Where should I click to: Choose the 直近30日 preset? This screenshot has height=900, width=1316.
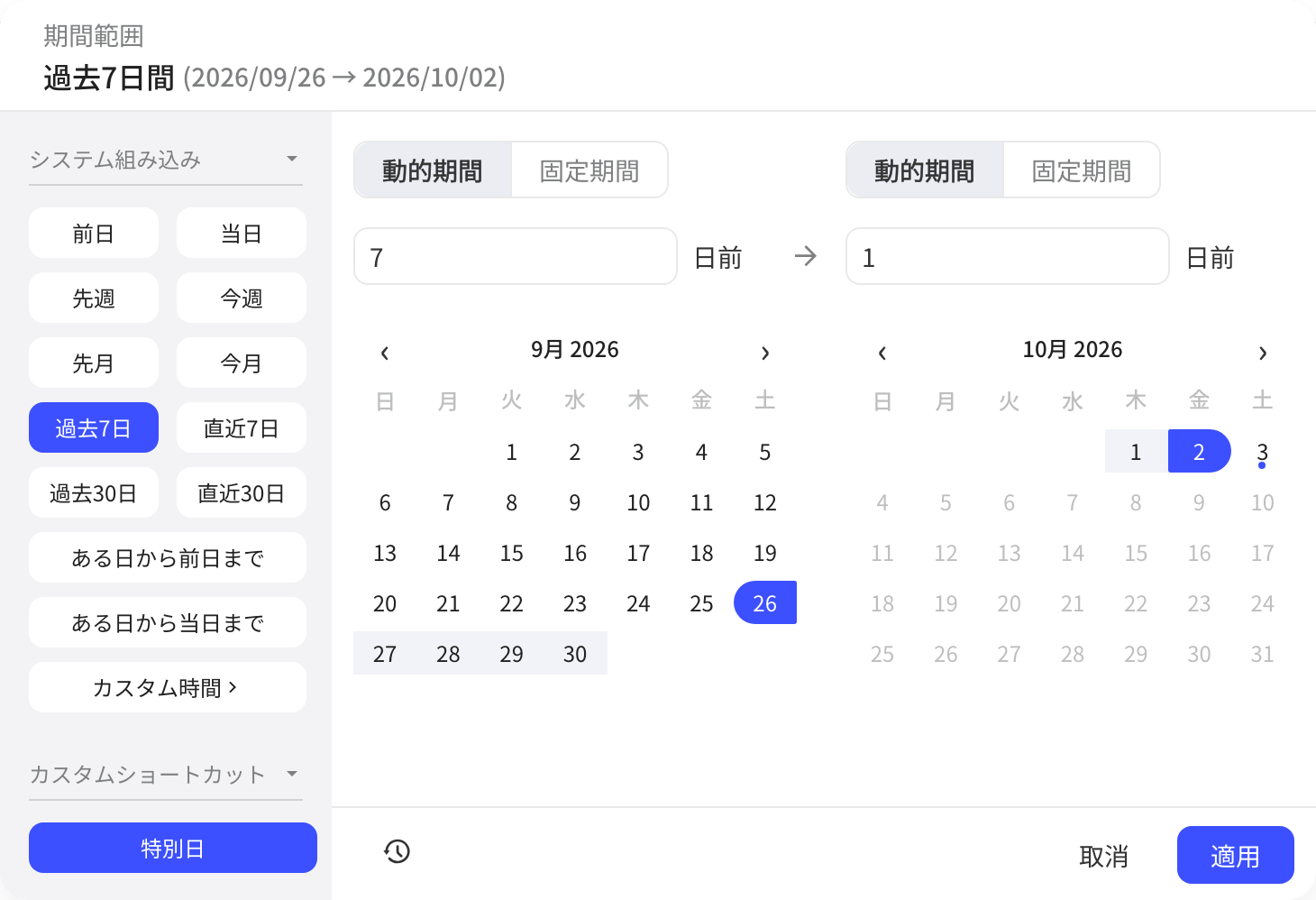tap(242, 492)
